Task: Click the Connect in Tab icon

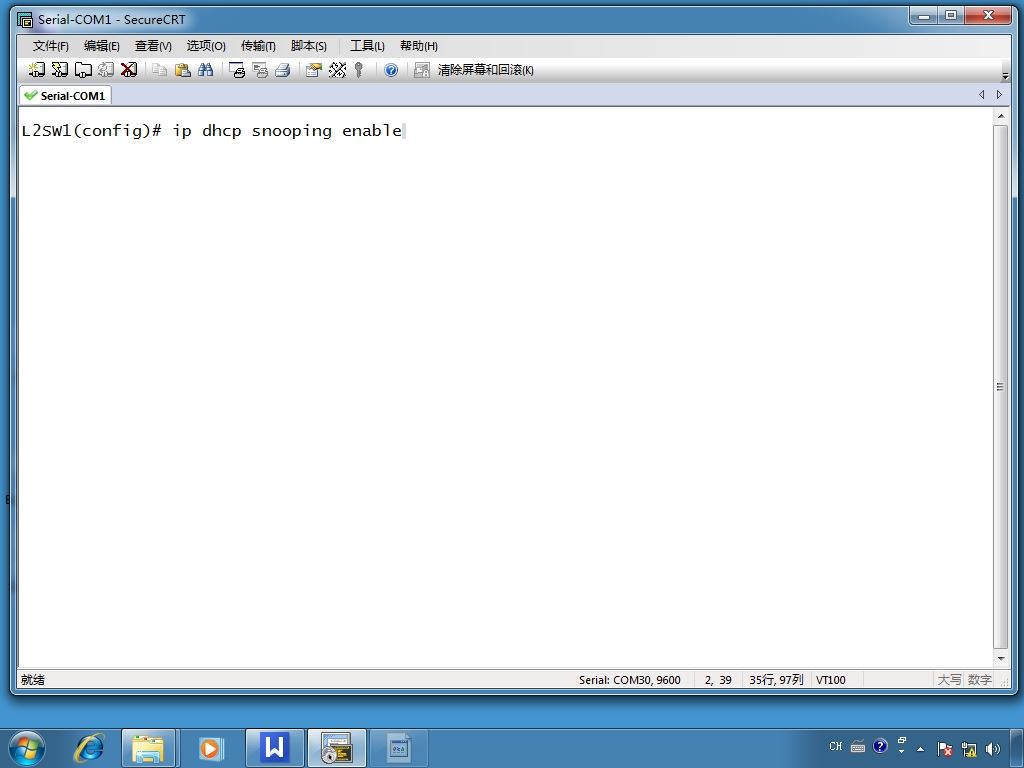Action: [83, 70]
